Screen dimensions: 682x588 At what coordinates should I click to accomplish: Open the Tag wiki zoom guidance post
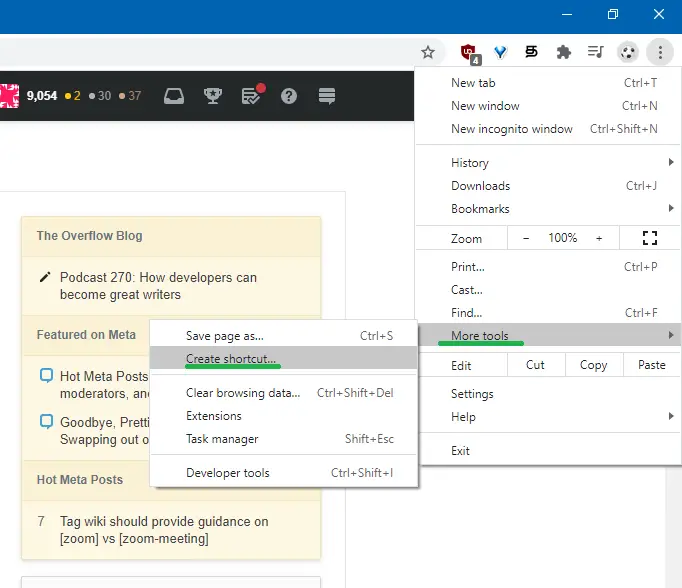pos(164,530)
